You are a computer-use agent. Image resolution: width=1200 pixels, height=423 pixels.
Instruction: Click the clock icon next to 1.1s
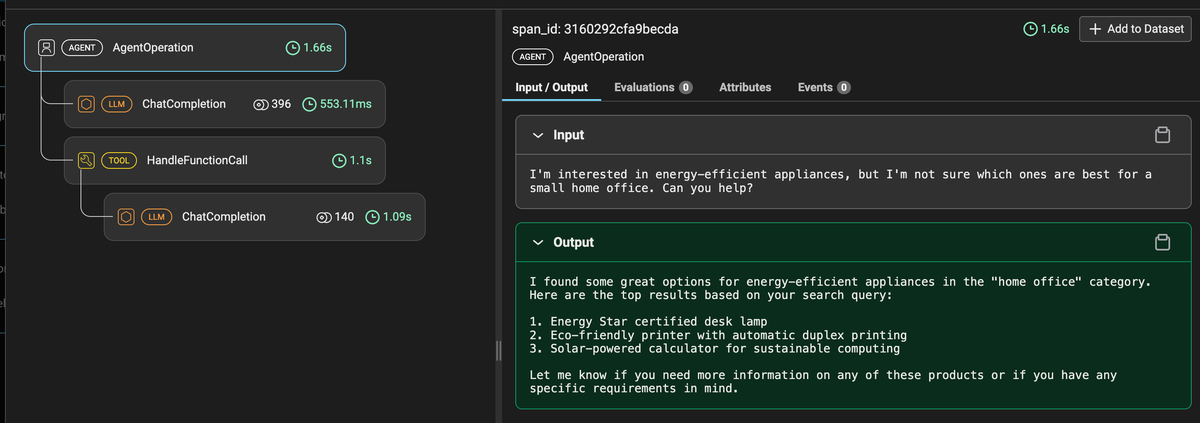[x=338, y=160]
